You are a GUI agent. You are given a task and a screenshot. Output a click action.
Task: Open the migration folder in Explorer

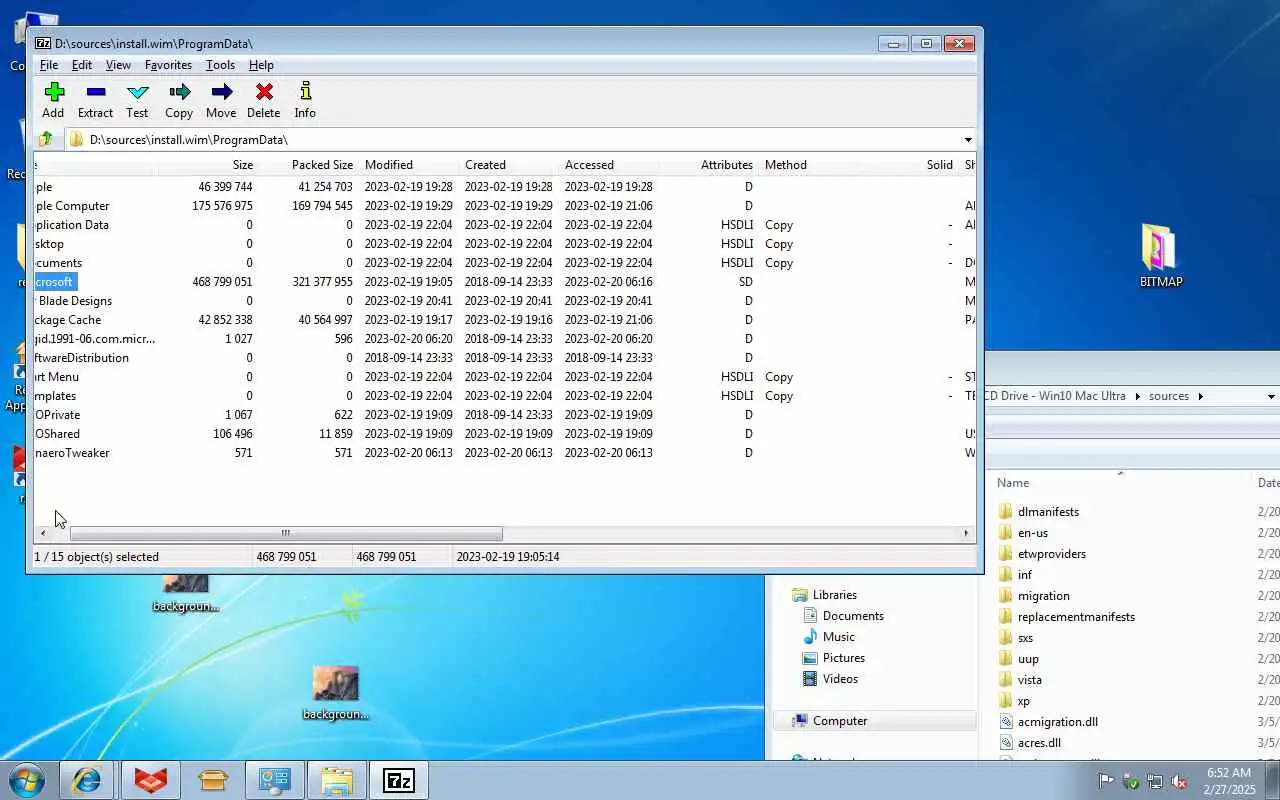1043,596
